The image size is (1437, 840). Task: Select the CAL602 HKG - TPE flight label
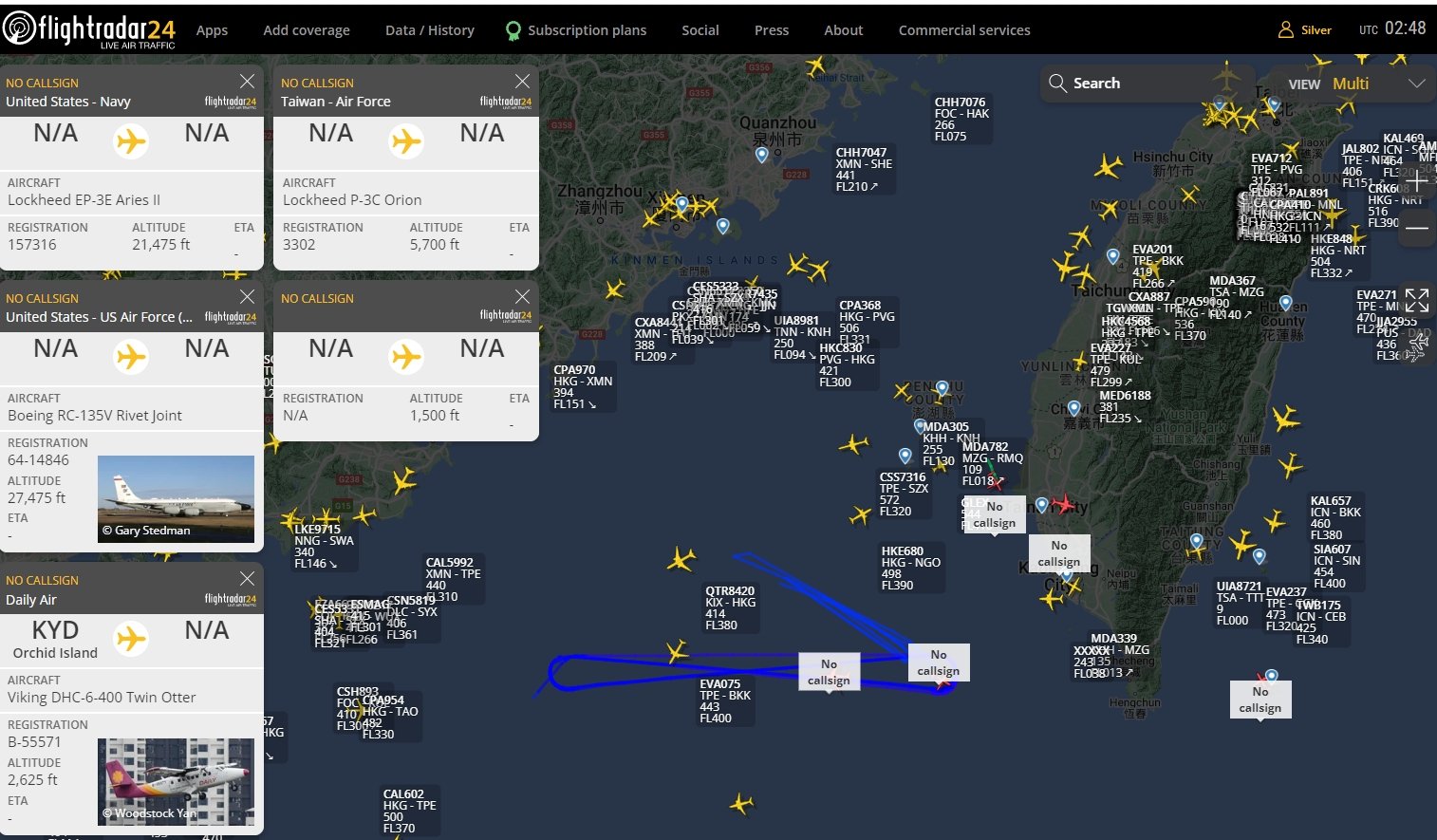410,812
